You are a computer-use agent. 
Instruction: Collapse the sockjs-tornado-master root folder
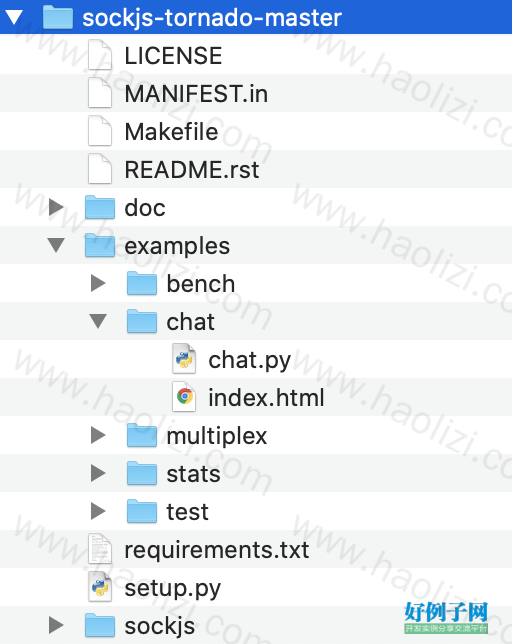[14, 17]
